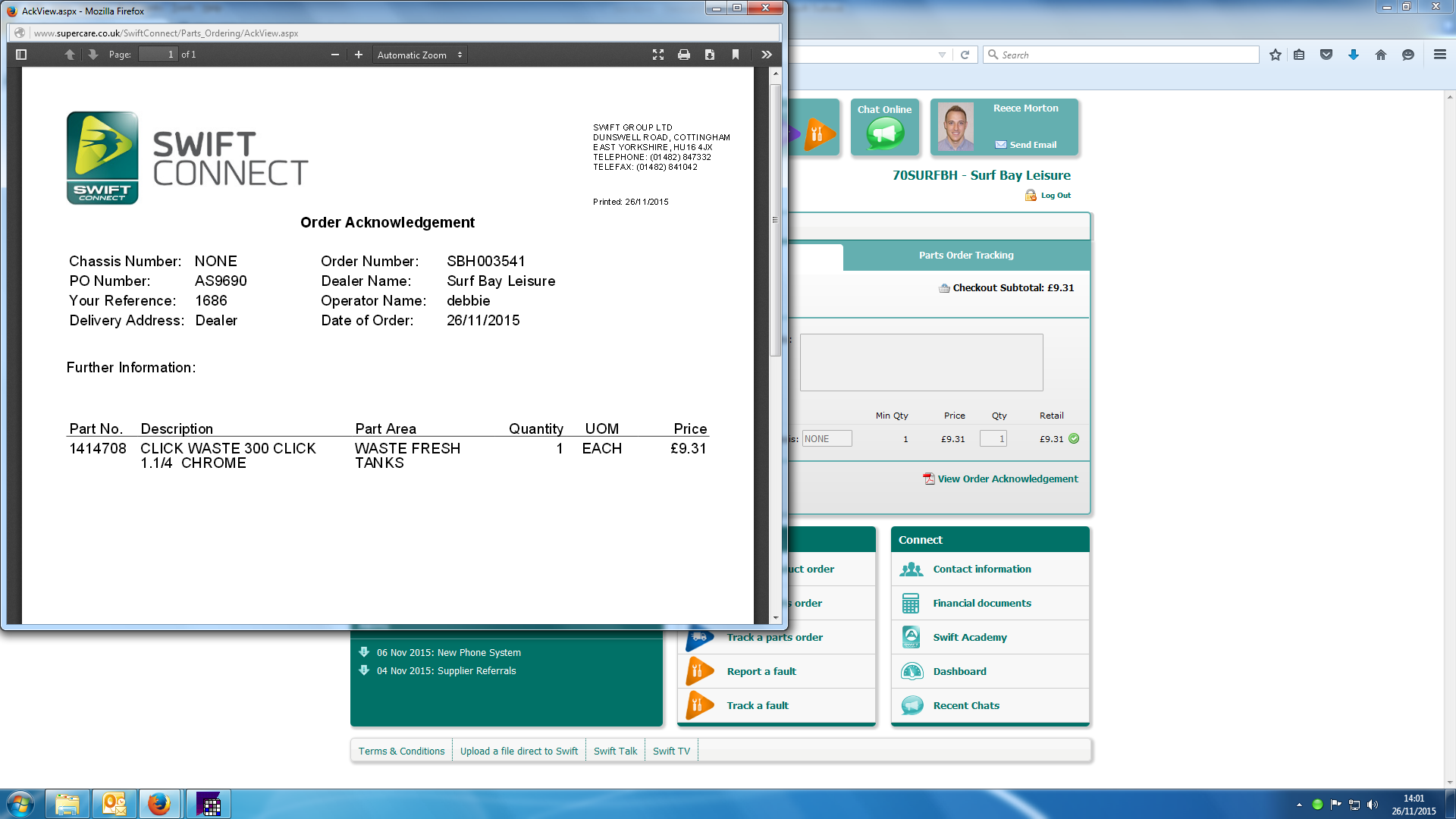Click the Log Out link
1456x819 pixels.
(1055, 196)
